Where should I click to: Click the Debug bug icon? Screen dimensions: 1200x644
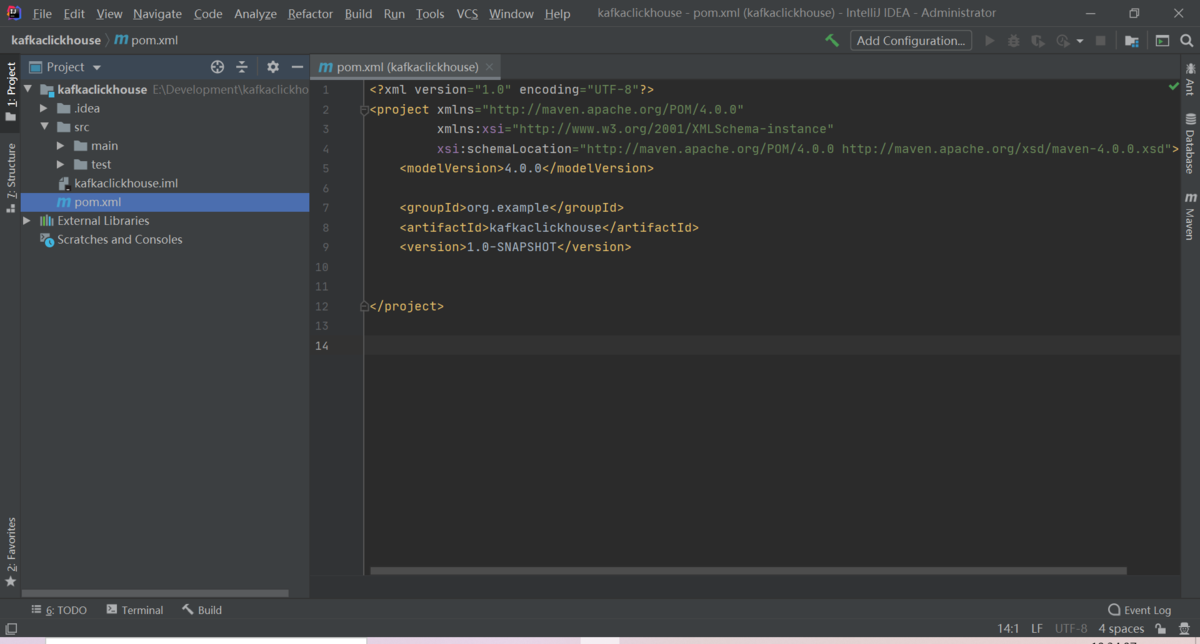(1014, 41)
